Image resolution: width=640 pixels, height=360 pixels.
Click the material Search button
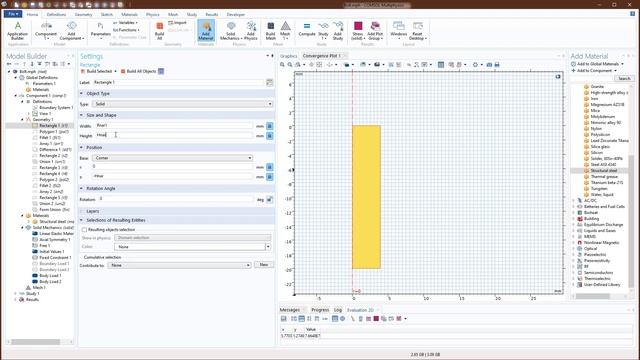624,78
